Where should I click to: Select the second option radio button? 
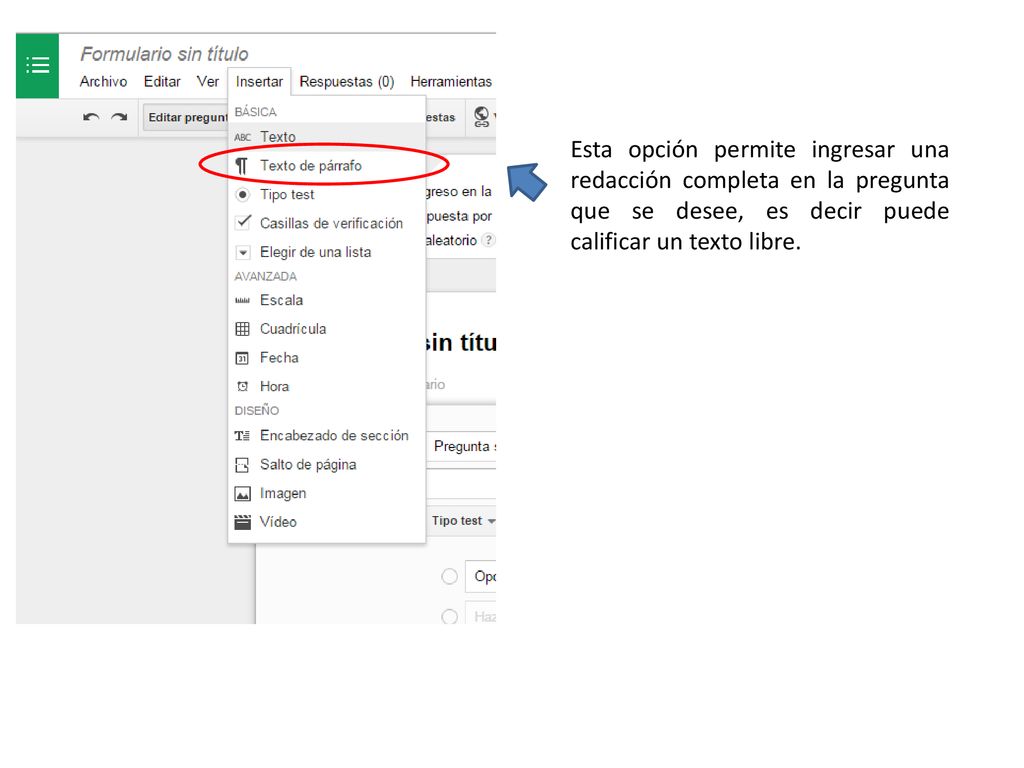(449, 616)
